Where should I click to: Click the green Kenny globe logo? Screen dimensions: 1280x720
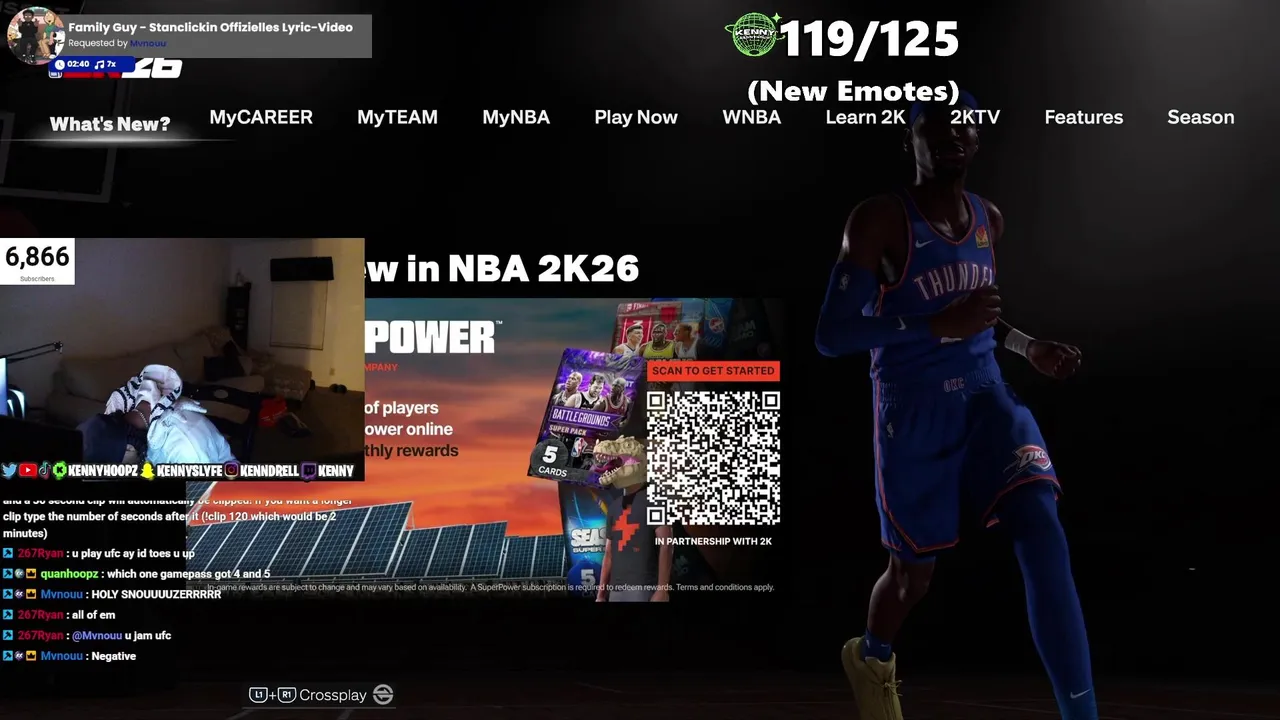755,35
